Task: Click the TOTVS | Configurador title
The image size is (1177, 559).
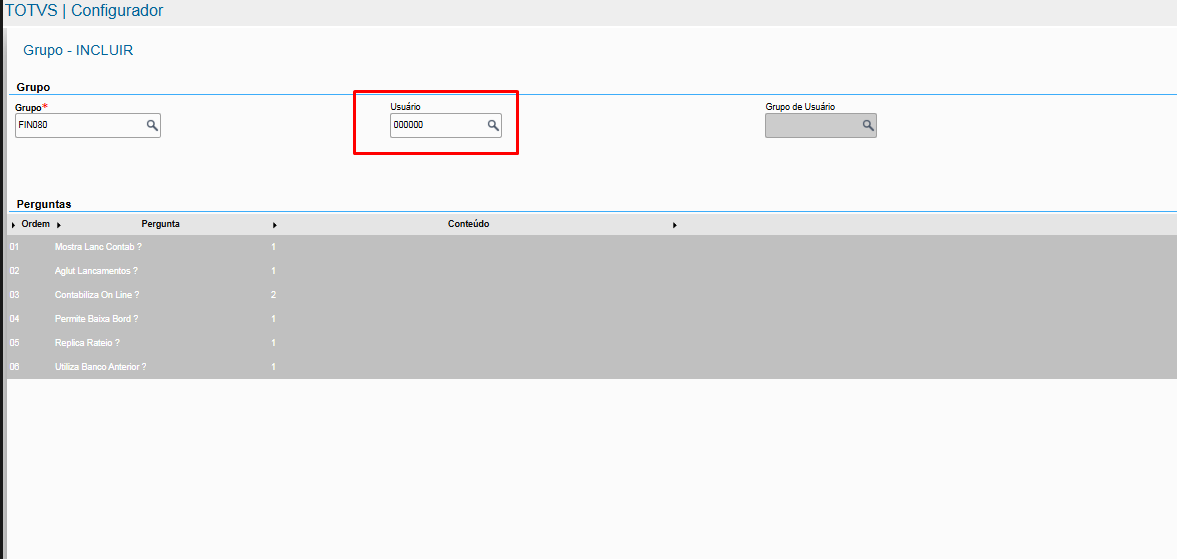Action: 84,11
